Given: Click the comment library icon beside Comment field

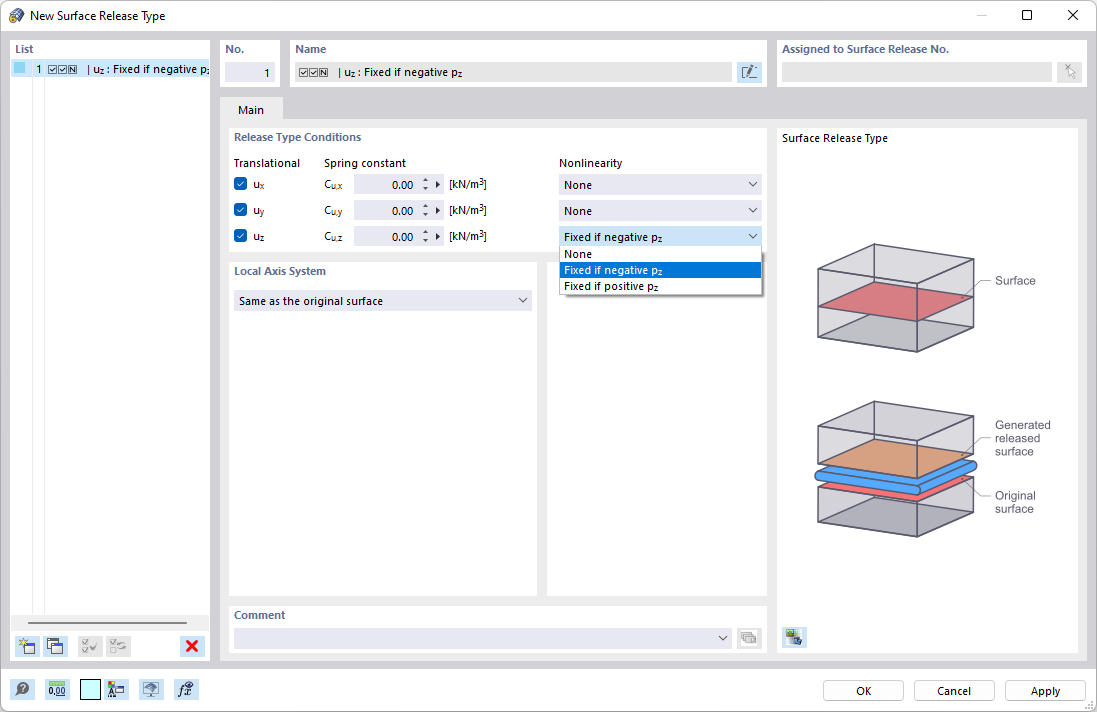Looking at the screenshot, I should click(x=749, y=638).
